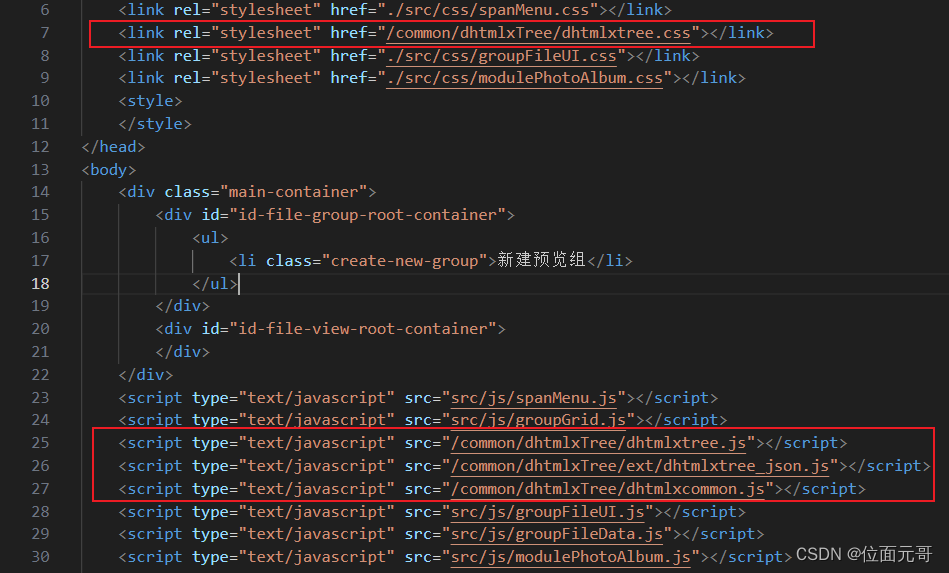Click the closing div tag on line 22
The width and height of the screenshot is (949, 573).
pyautogui.click(x=146, y=375)
